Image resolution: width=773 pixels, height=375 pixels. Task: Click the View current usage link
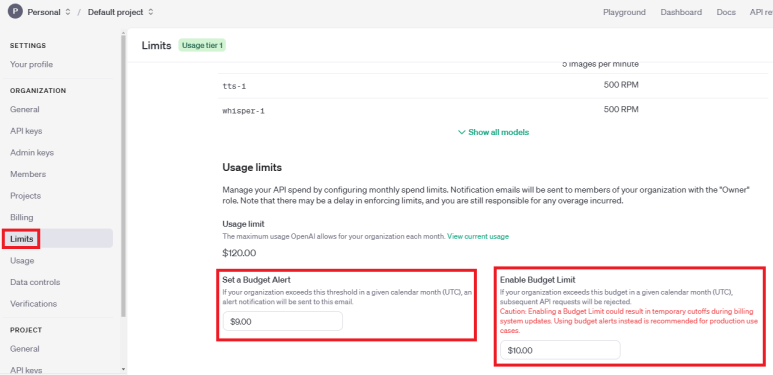[478, 237]
